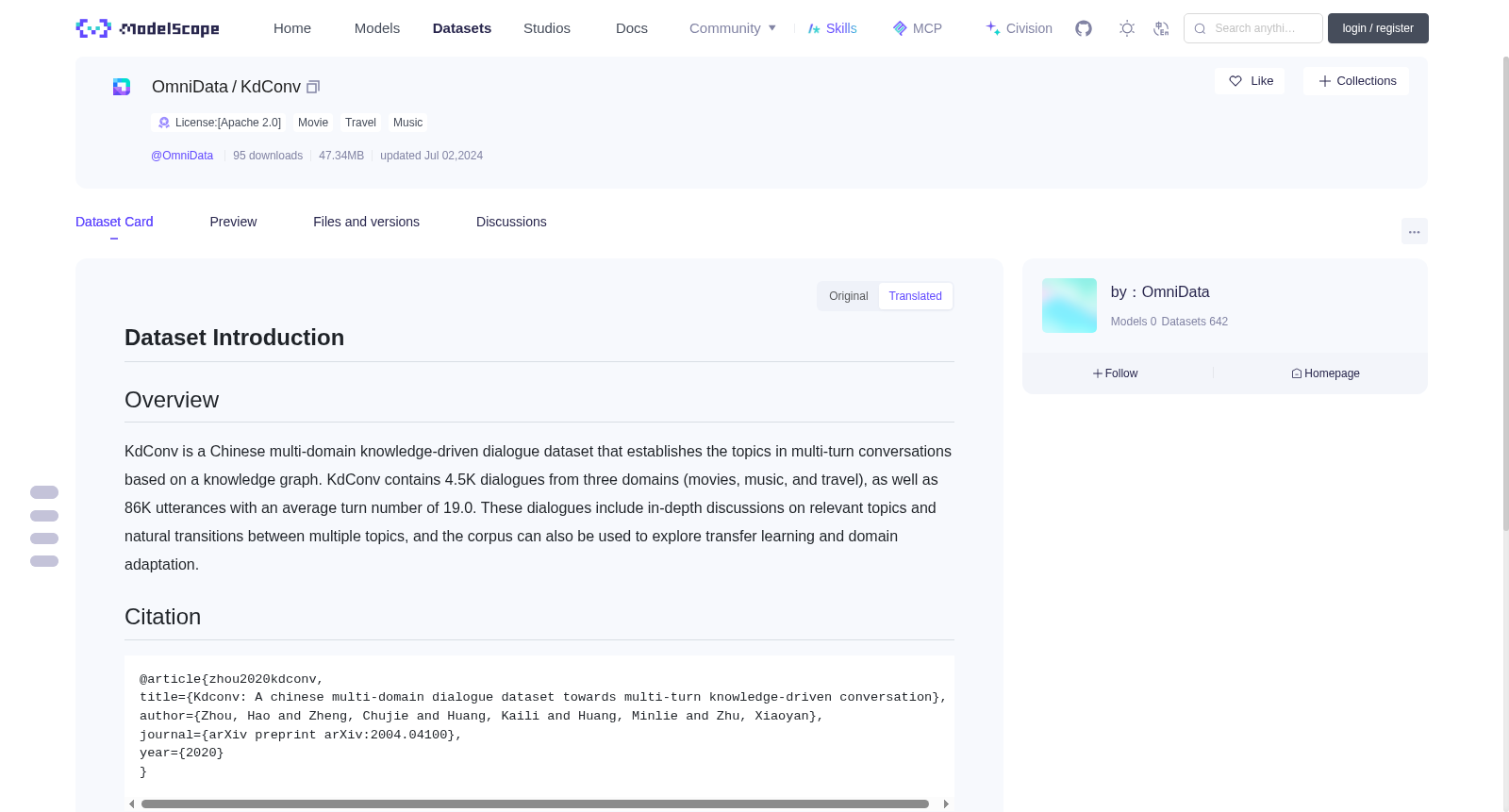The width and height of the screenshot is (1509, 812).
Task: Open the @OmniData author link
Action: [x=182, y=156]
